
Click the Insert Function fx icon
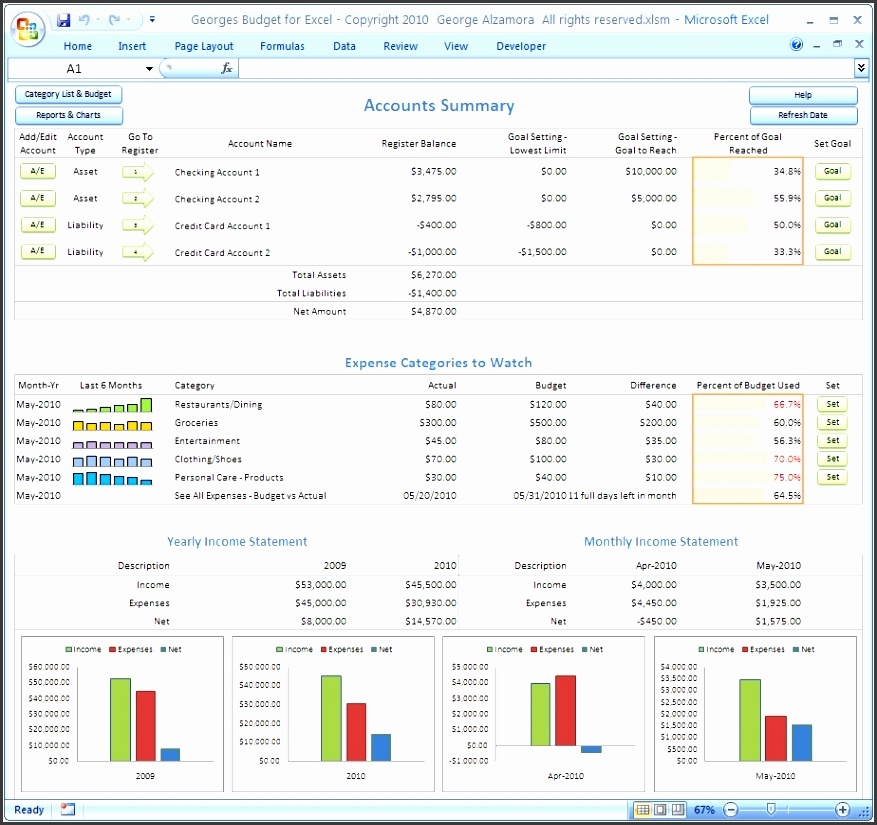click(226, 68)
